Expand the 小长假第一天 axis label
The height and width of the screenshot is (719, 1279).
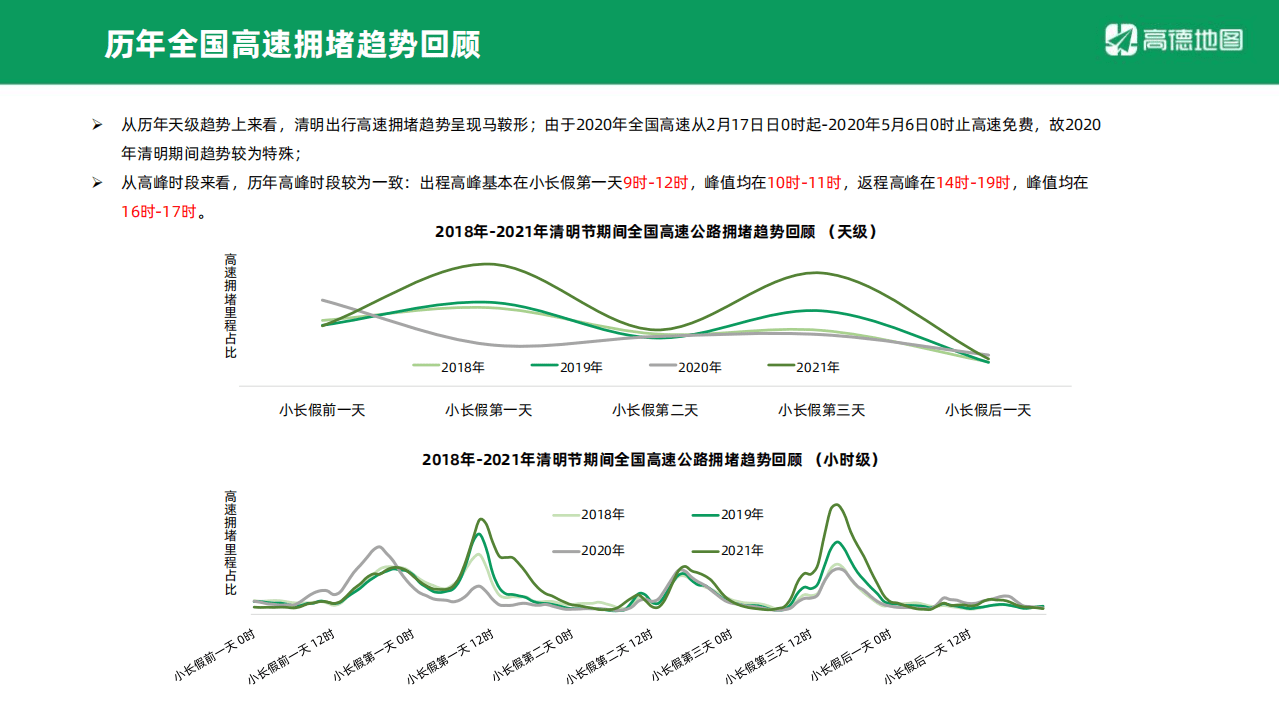click(x=487, y=409)
